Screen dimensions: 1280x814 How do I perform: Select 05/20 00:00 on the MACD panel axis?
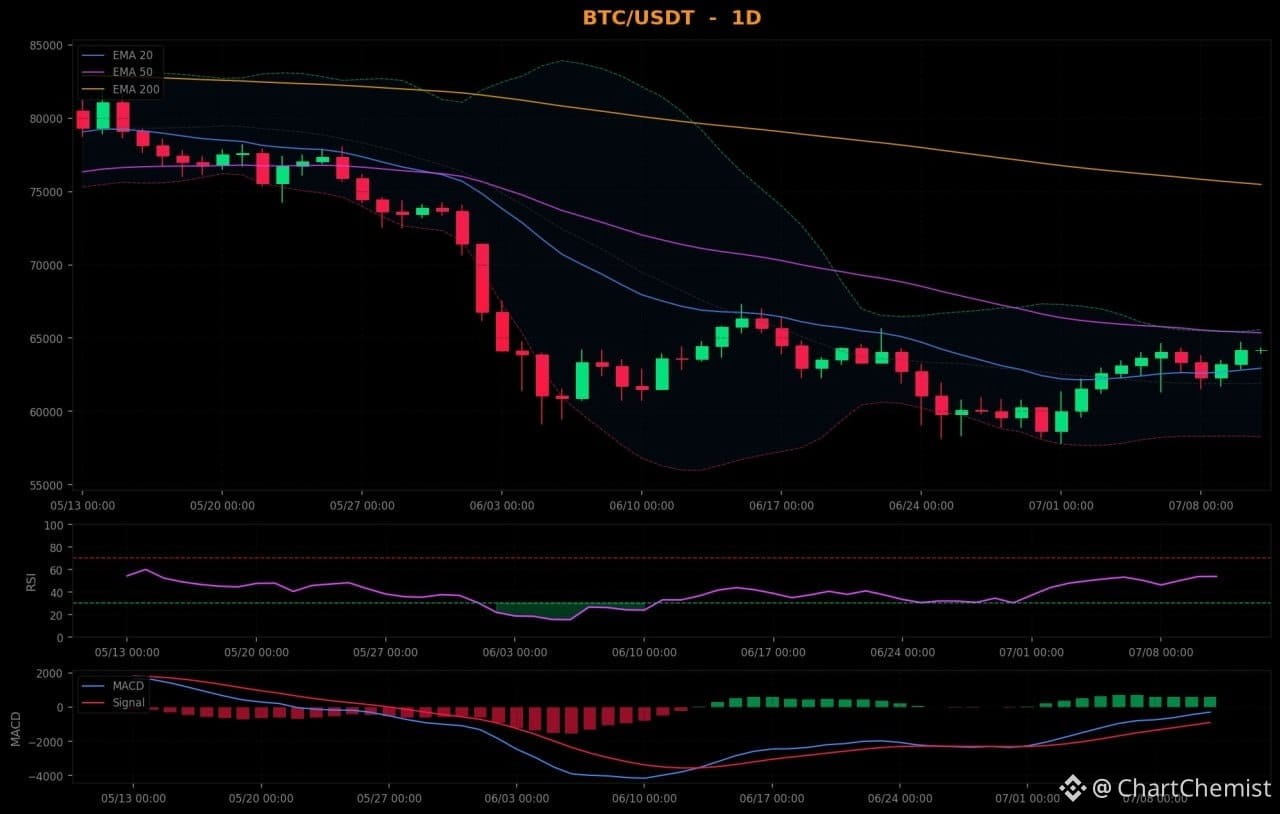[x=260, y=798]
